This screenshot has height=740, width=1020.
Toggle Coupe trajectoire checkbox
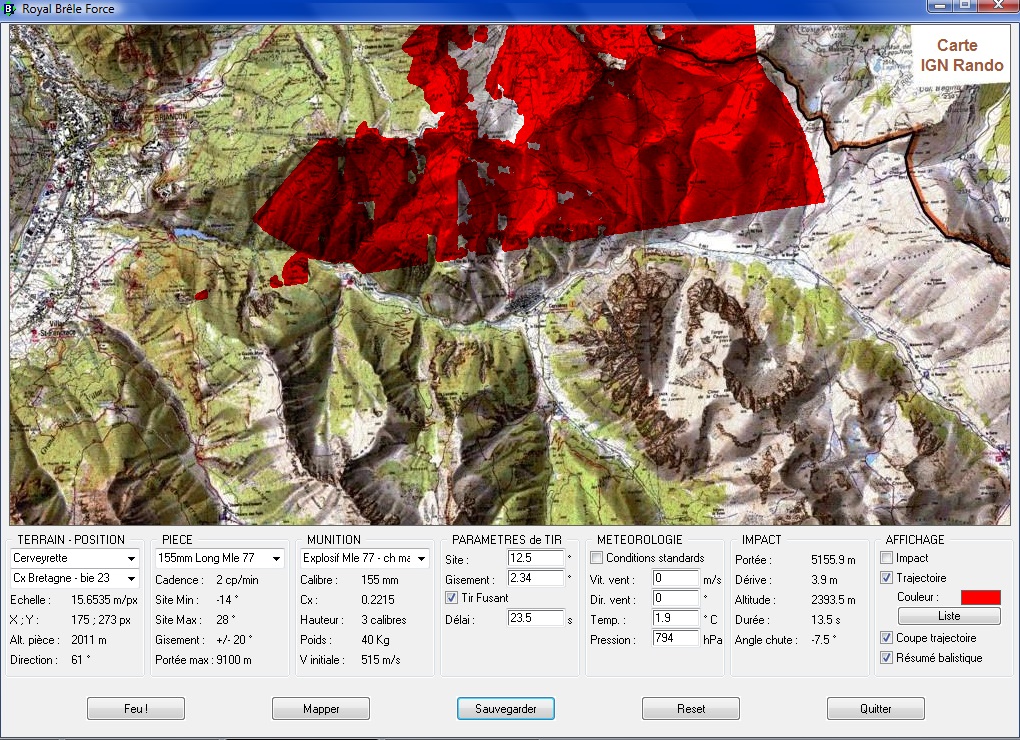(886, 638)
